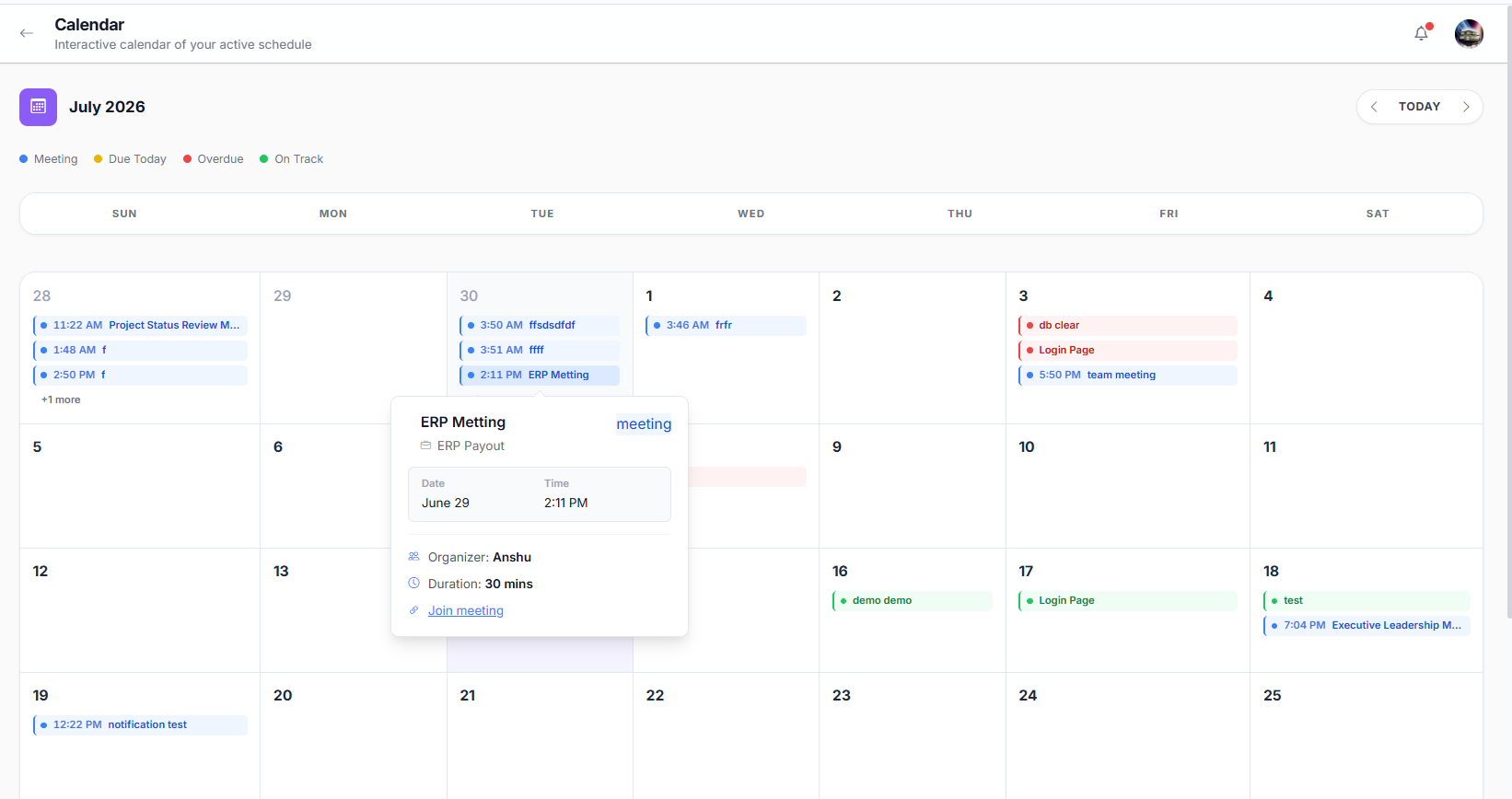Screen dimensions: 1512x799
Task: Go back using the left arrow icon
Action: (27, 33)
